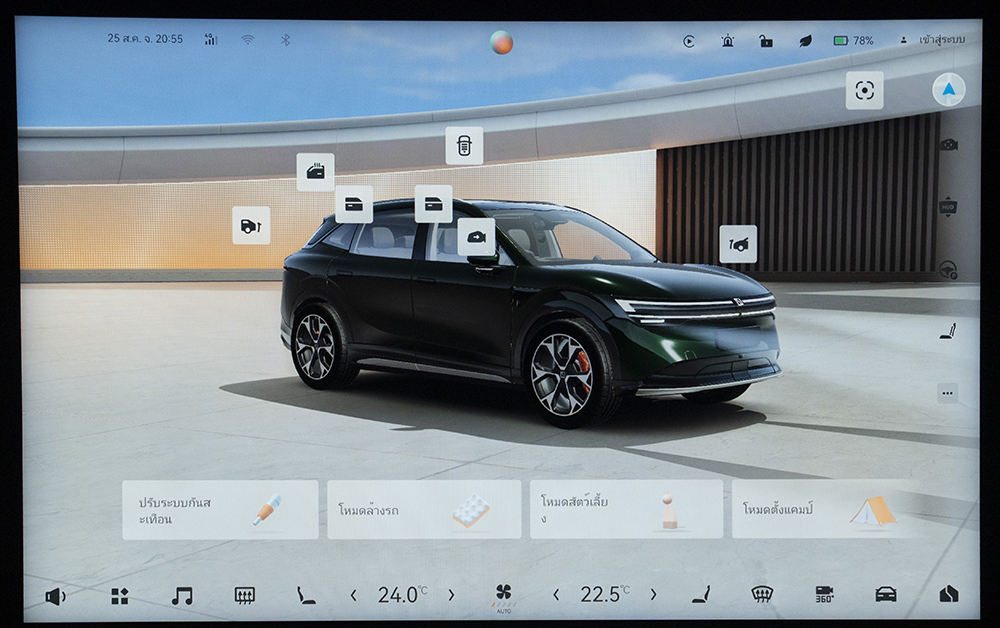1000x628 pixels.
Task: Open the apps grid menu
Action: (x=120, y=596)
